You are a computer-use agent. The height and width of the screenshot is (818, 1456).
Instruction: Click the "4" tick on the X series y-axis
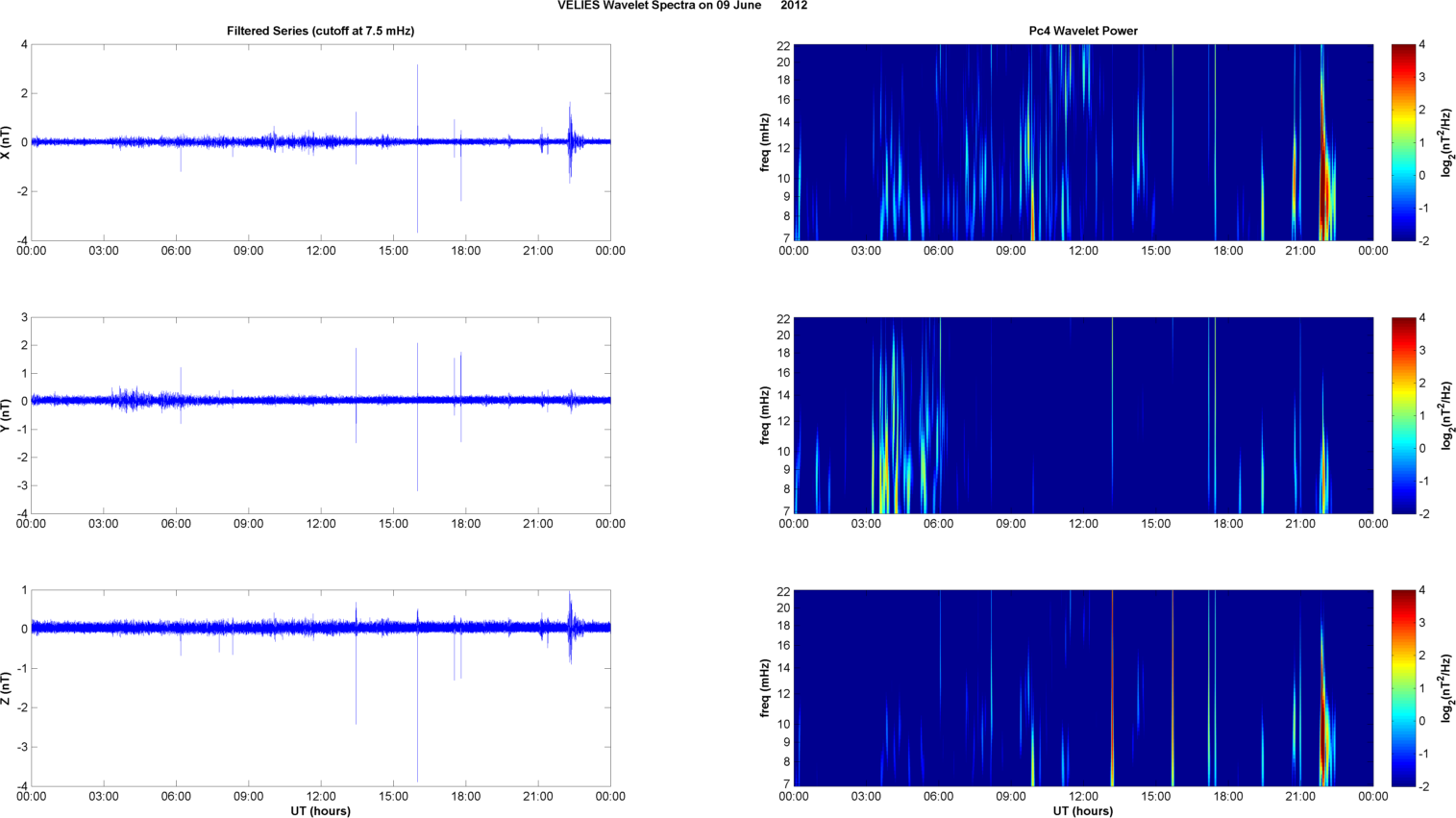point(24,45)
